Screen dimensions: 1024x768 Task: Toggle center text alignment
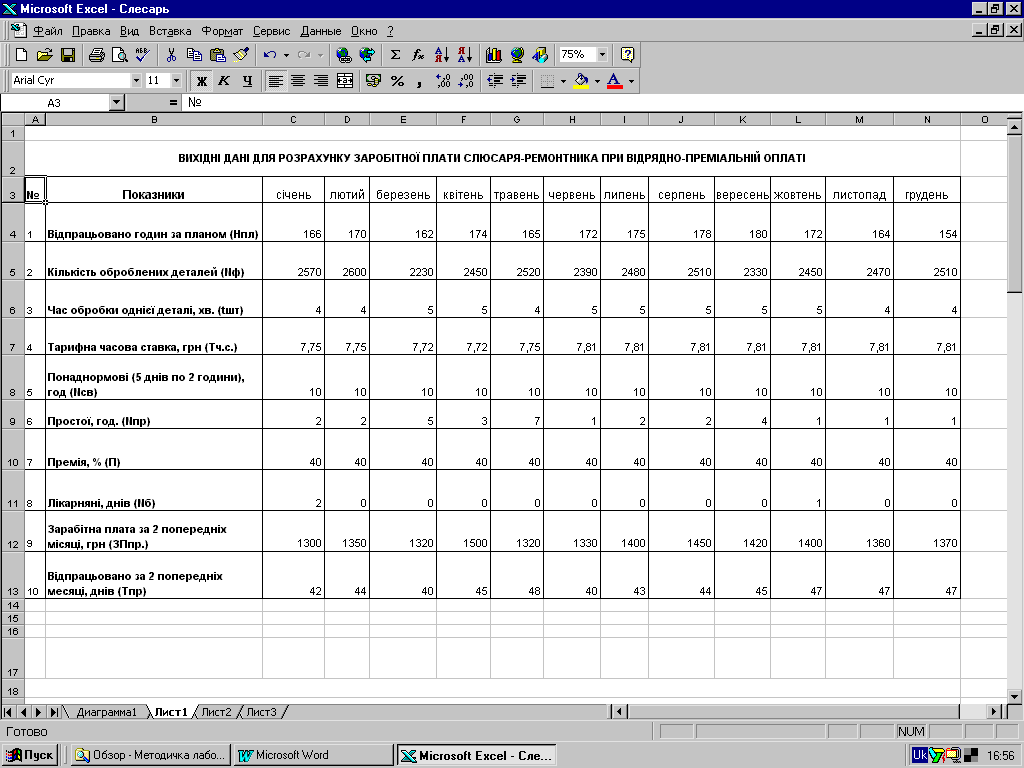(x=298, y=81)
